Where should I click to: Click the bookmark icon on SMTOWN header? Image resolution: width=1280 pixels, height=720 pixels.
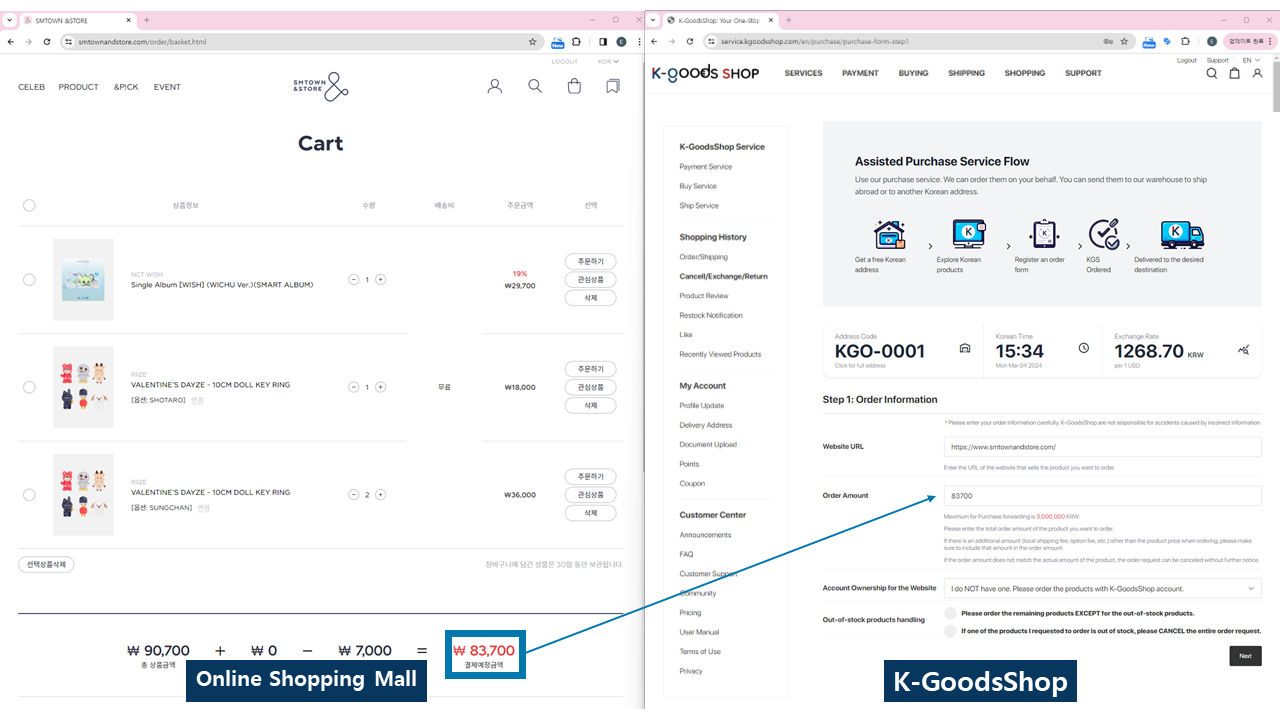[x=613, y=87]
